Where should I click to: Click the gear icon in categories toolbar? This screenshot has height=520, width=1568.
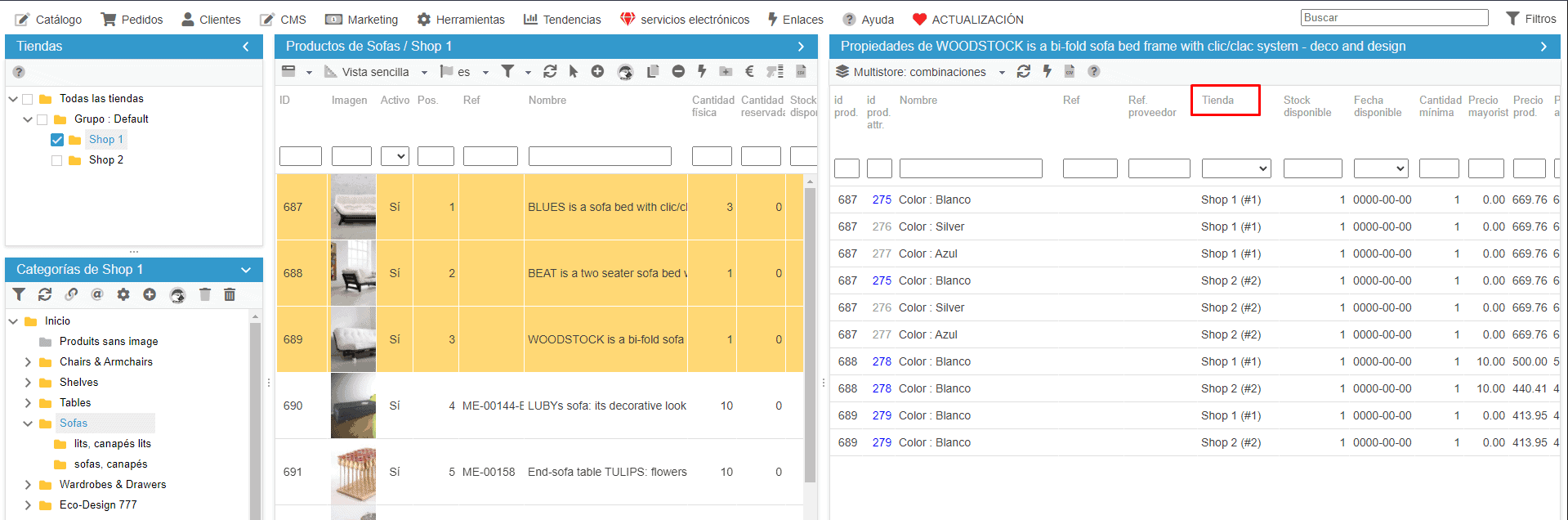tap(123, 294)
